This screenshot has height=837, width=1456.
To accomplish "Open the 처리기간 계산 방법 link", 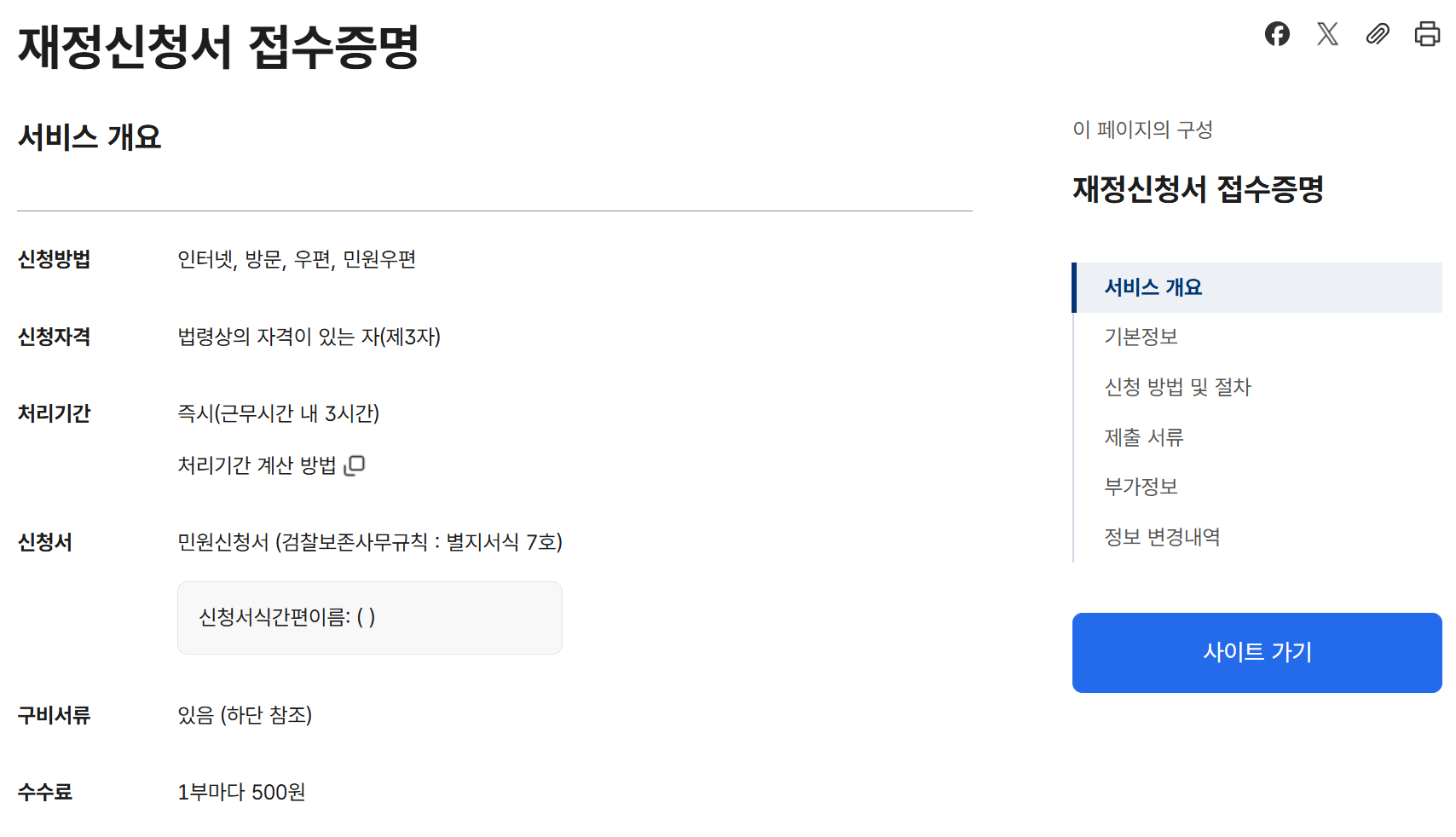I will click(257, 465).
